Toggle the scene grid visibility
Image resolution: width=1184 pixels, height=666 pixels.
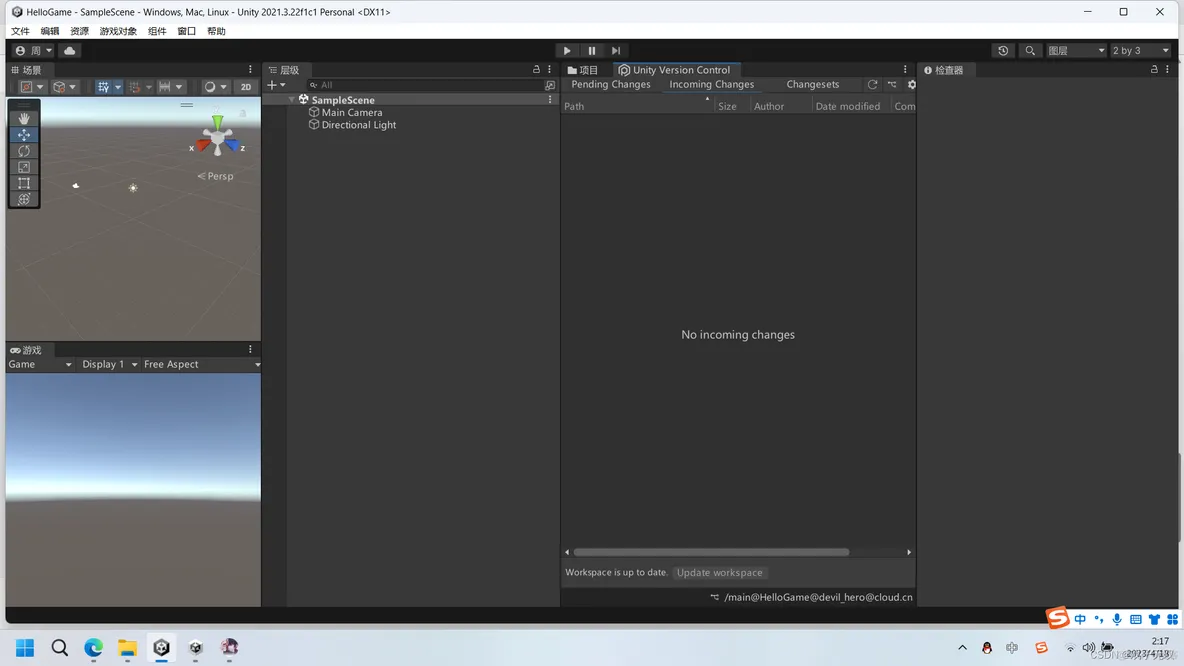click(103, 87)
